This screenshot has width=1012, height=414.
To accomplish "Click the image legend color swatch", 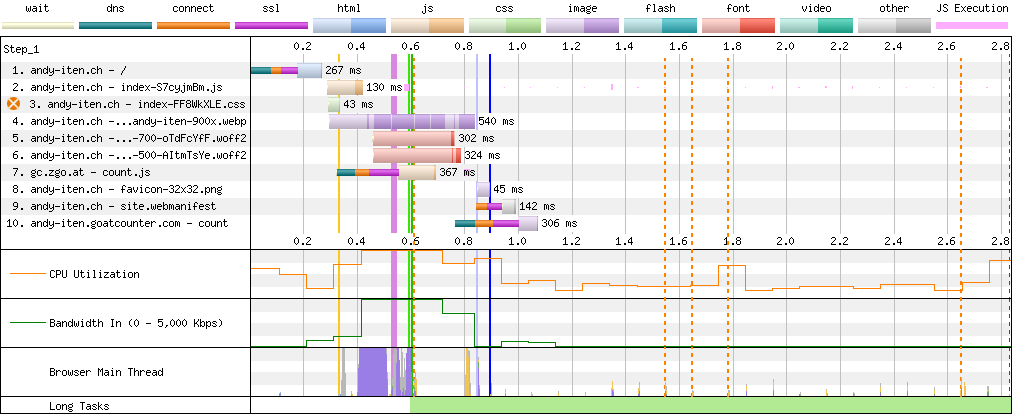I will [583, 25].
